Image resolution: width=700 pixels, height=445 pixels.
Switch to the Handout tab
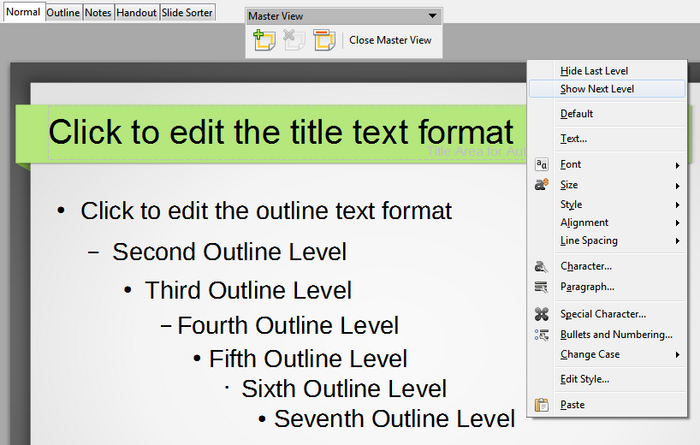coord(137,12)
